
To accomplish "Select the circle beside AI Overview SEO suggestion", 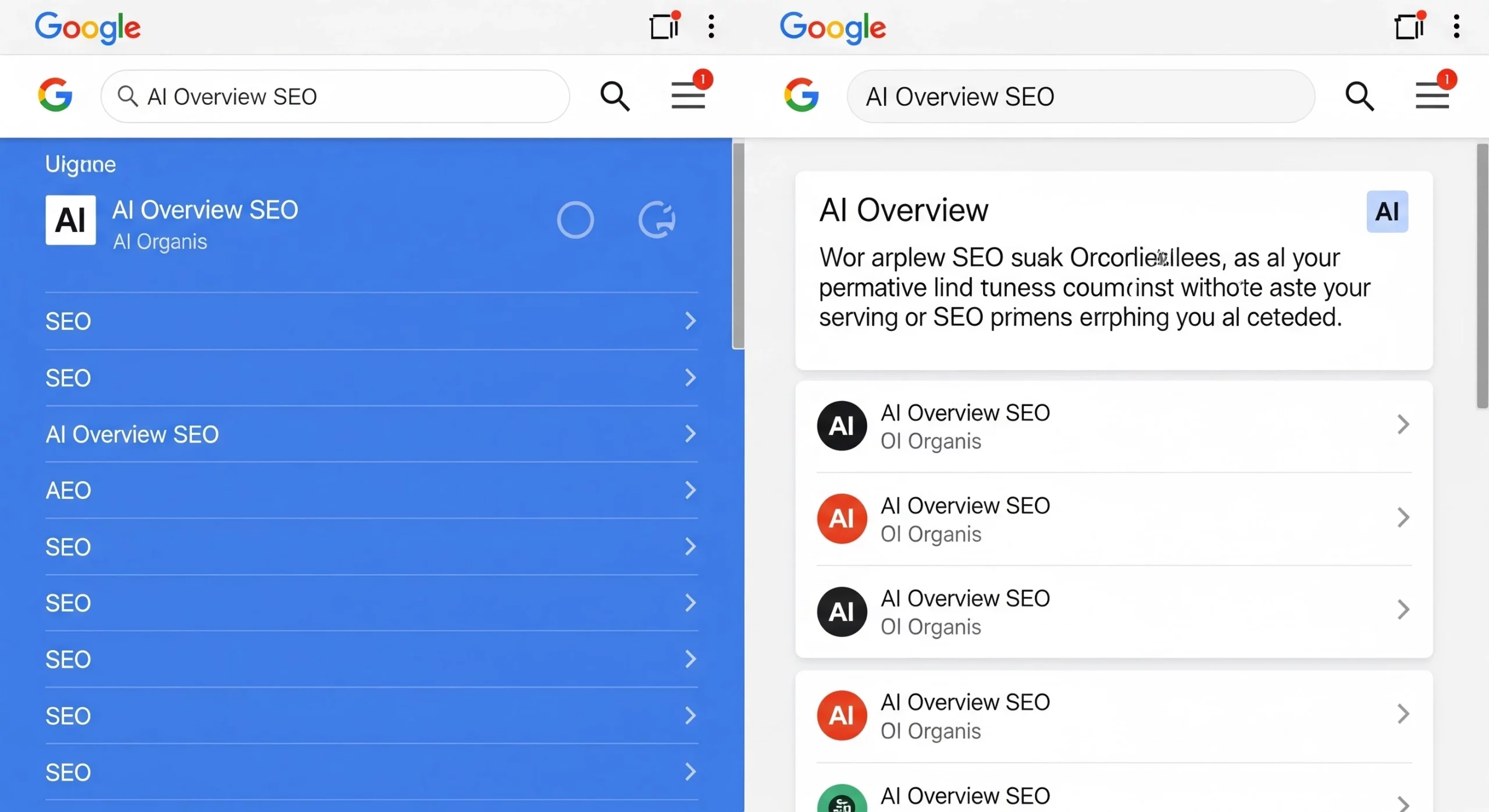I will [x=575, y=219].
